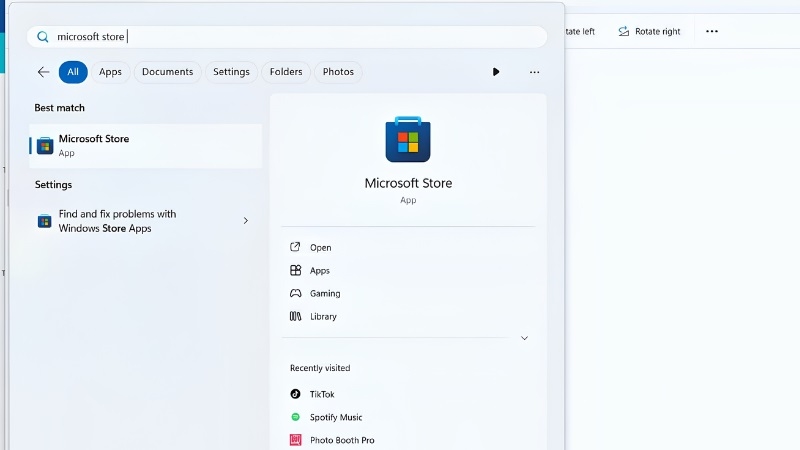Click the Library books icon
The width and height of the screenshot is (800, 450).
[x=295, y=316]
